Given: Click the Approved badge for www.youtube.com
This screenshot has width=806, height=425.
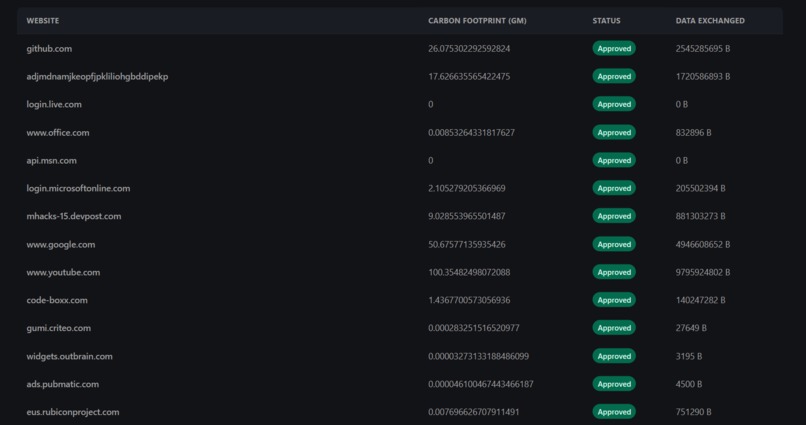Looking at the screenshot, I should coord(614,272).
